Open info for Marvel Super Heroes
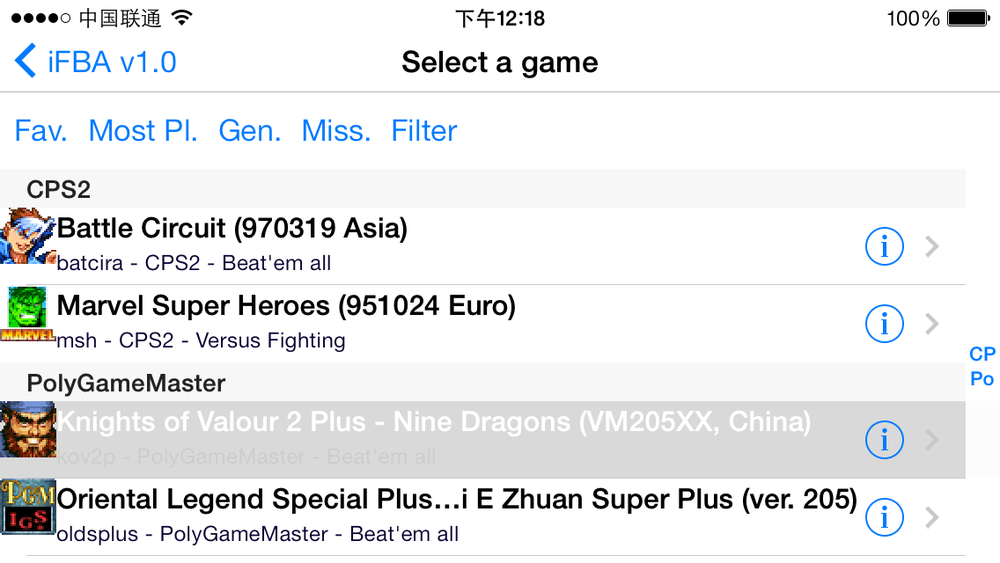 [884, 323]
